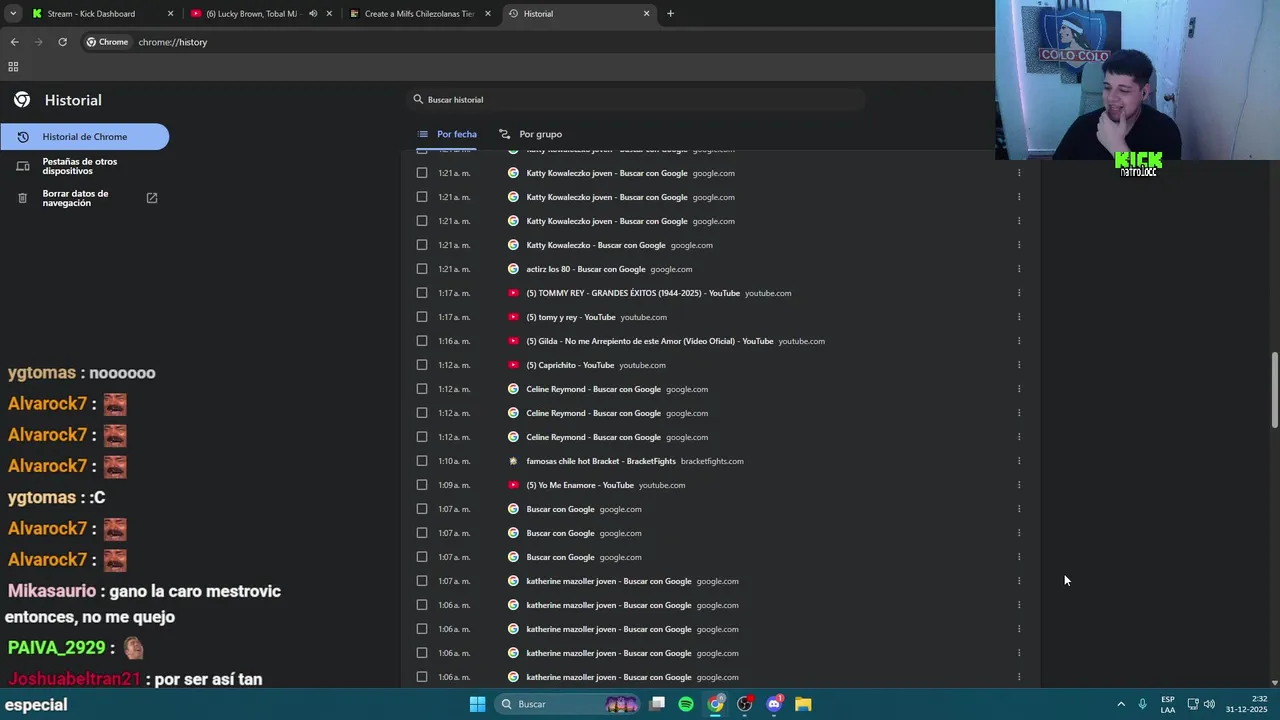Open the Yo Me Enamore YouTube link

click(x=580, y=485)
